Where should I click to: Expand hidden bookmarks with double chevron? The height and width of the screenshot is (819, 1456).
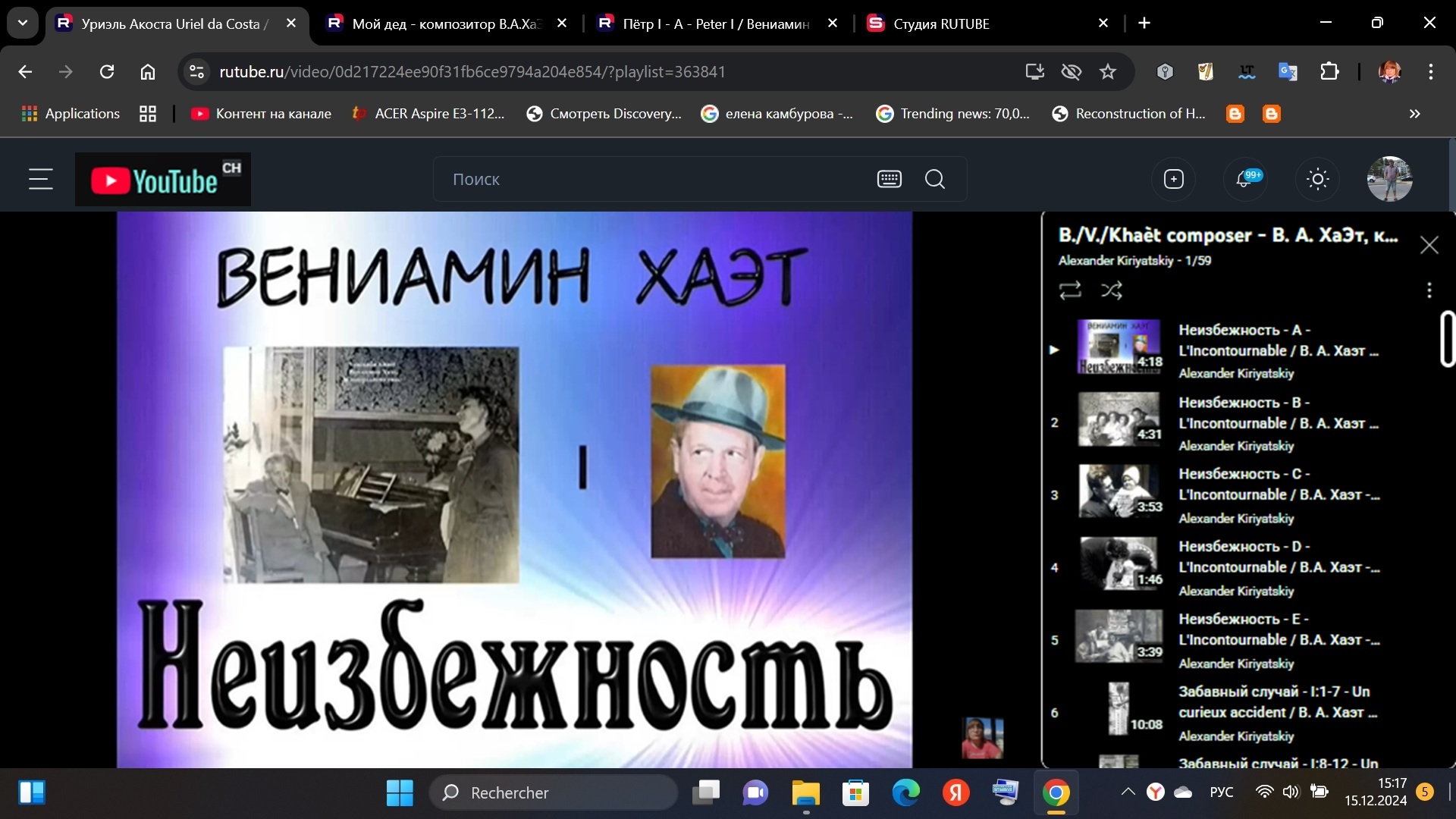1414,114
